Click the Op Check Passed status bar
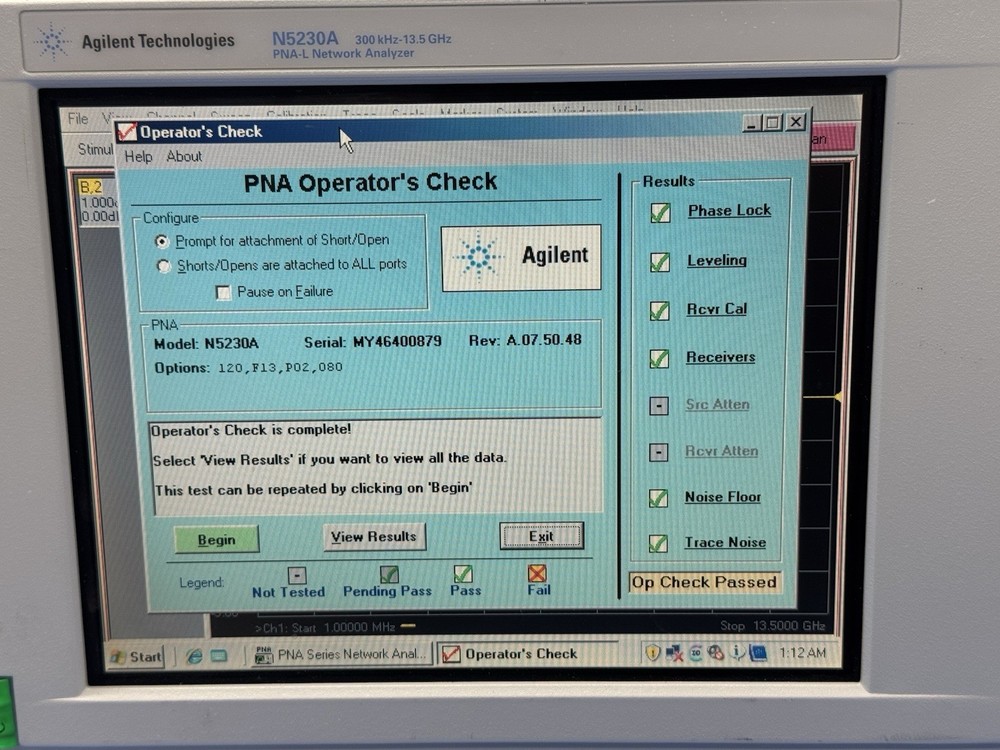Screen dimensions: 1000x750 704,582
